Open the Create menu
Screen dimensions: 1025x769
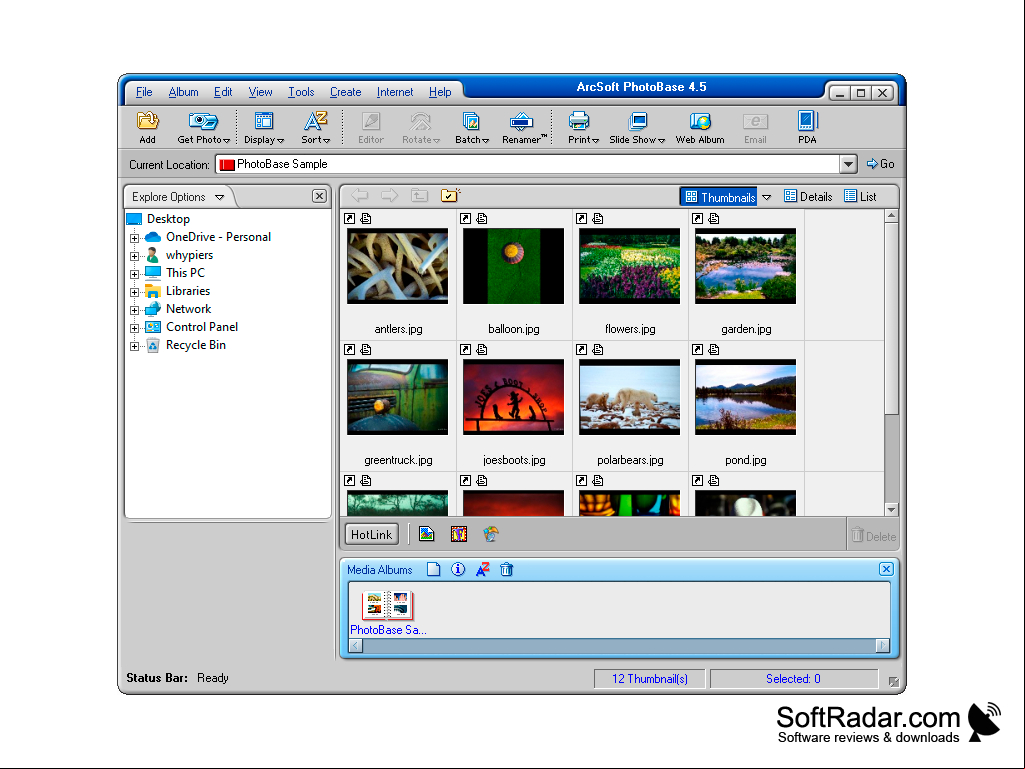pos(345,92)
